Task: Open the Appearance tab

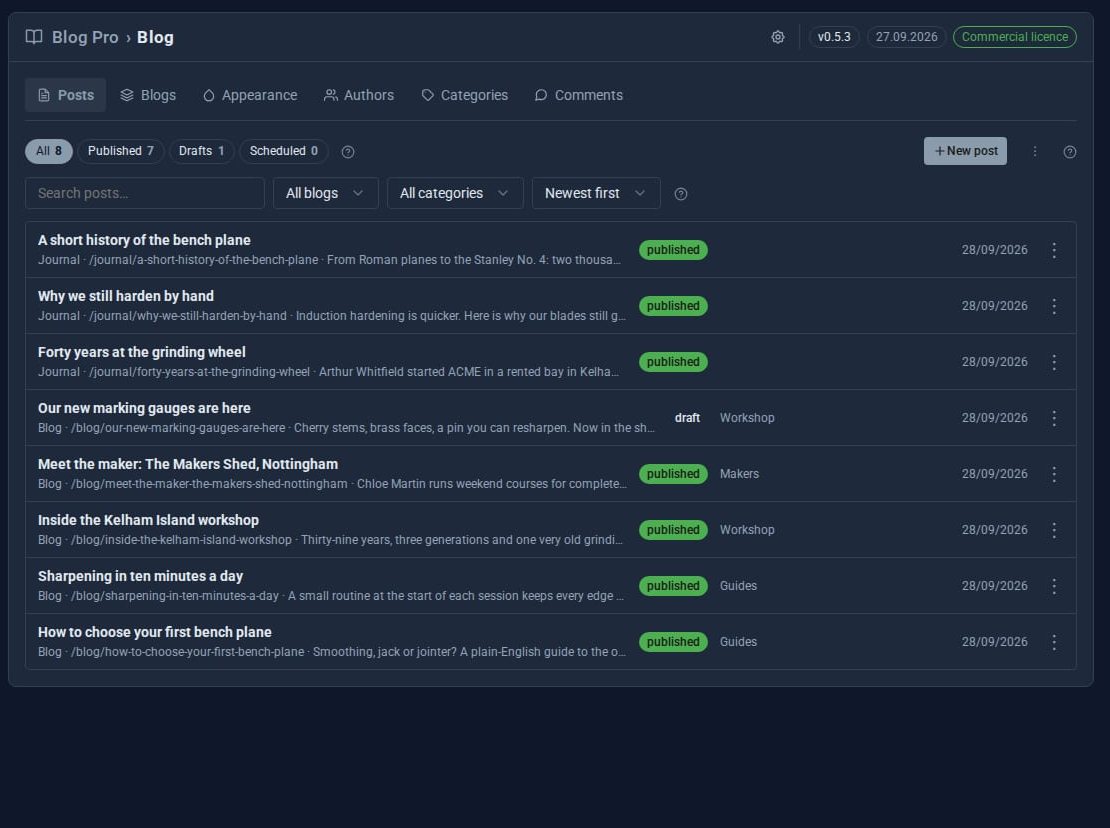Action: click(250, 95)
